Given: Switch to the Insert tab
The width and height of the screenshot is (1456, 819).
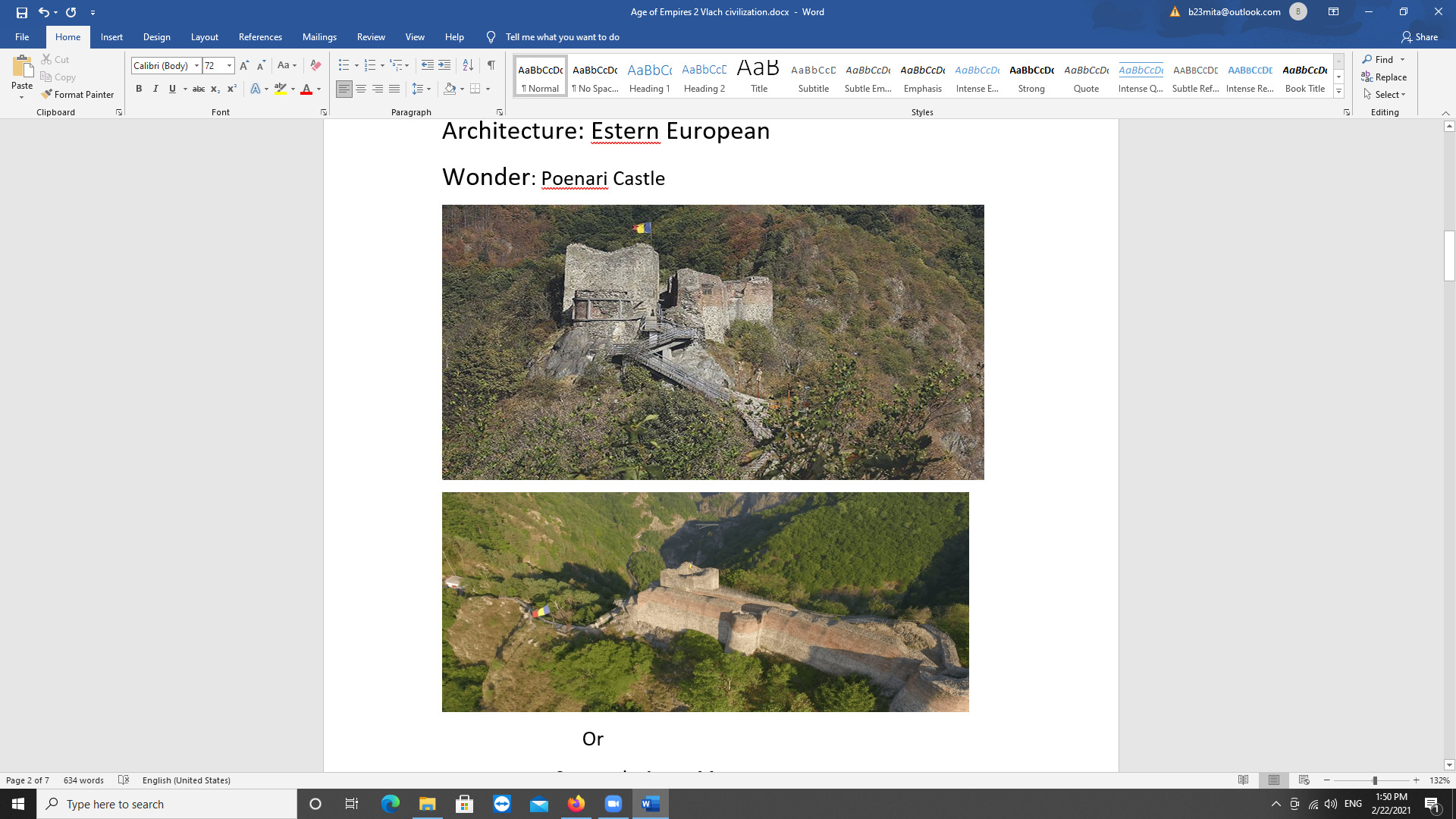Looking at the screenshot, I should coord(111,36).
